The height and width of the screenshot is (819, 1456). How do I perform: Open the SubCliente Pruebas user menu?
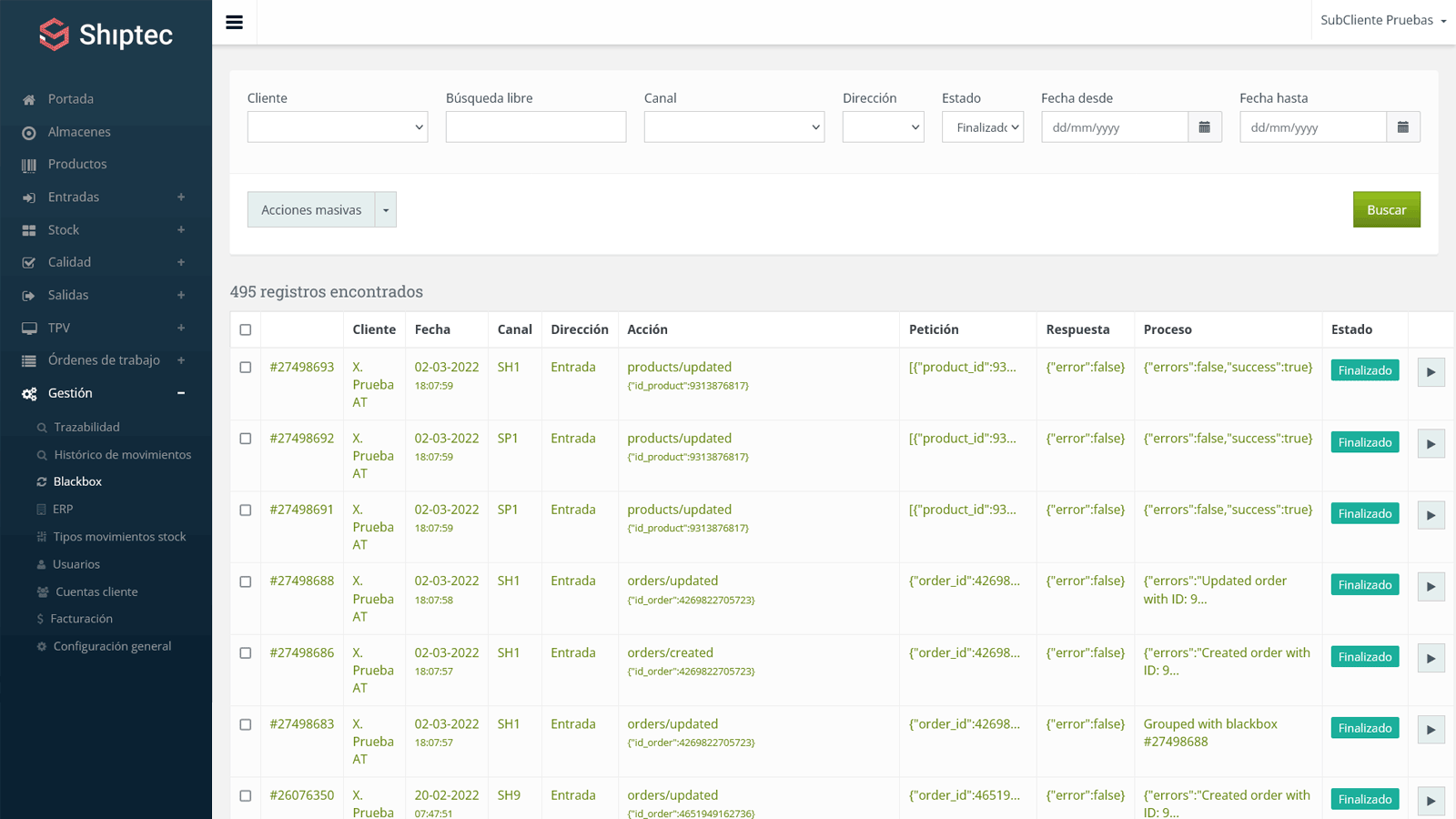tap(1382, 20)
